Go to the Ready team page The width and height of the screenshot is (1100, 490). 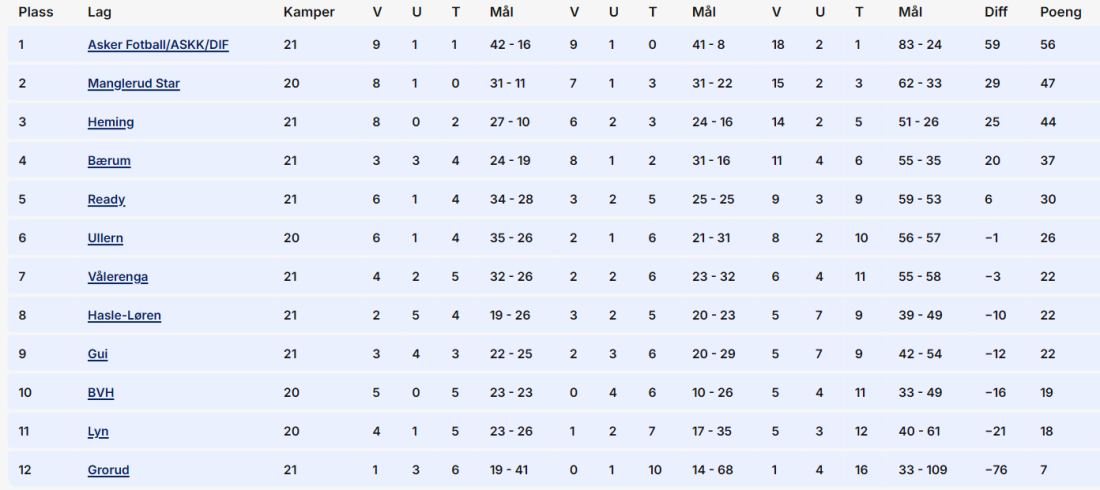click(106, 200)
